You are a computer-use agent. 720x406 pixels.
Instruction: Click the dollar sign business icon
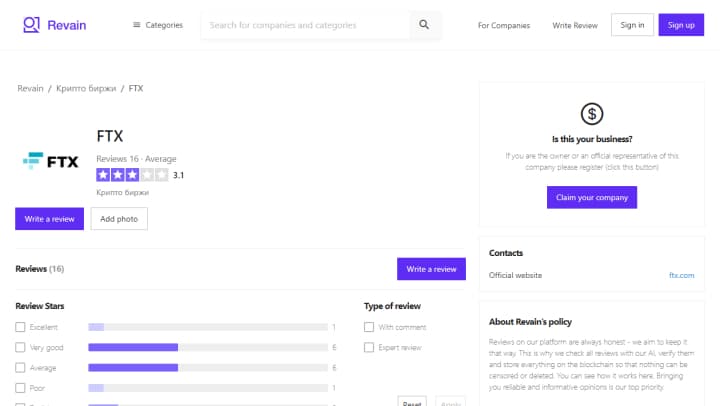591,113
